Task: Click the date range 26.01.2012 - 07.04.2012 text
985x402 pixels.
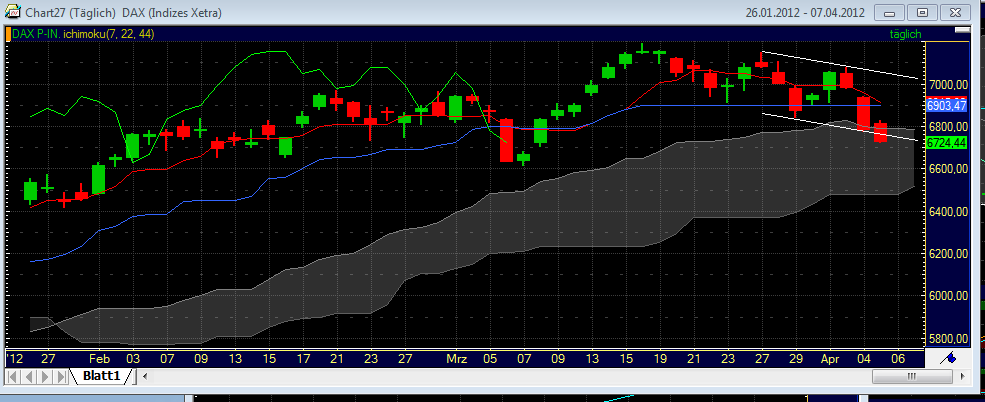Action: click(x=805, y=13)
